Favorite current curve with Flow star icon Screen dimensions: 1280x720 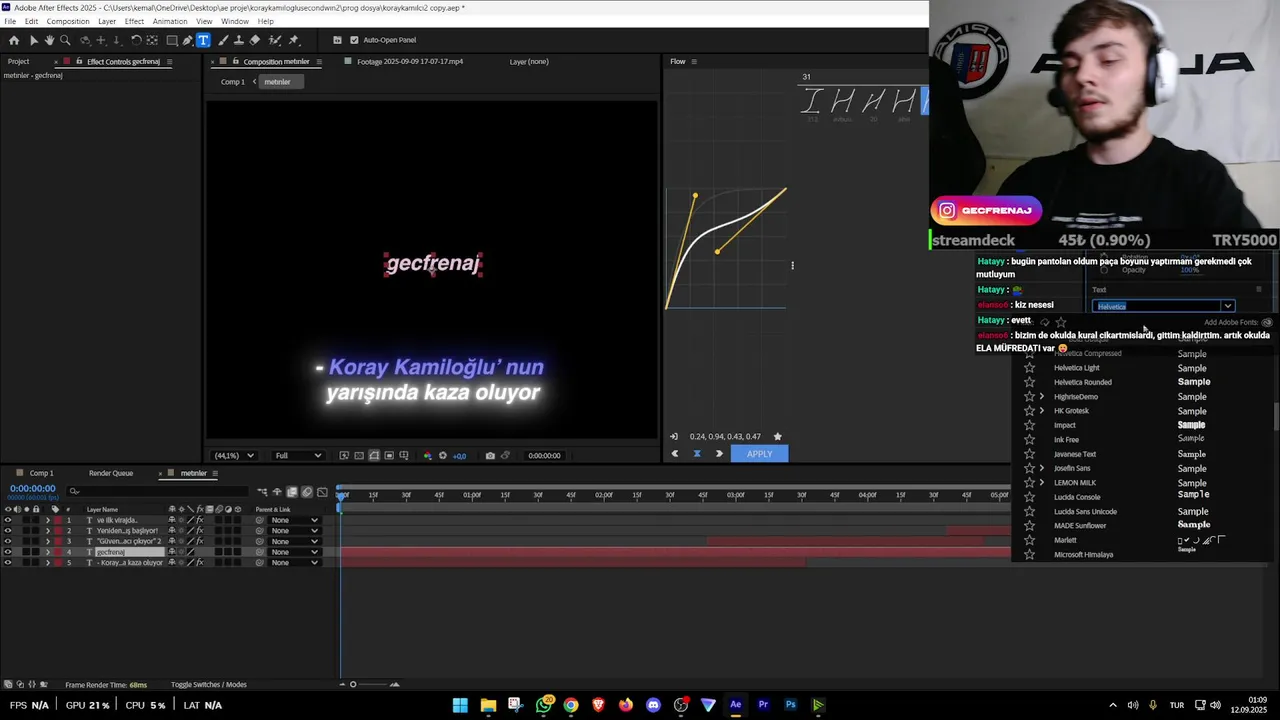click(x=778, y=436)
